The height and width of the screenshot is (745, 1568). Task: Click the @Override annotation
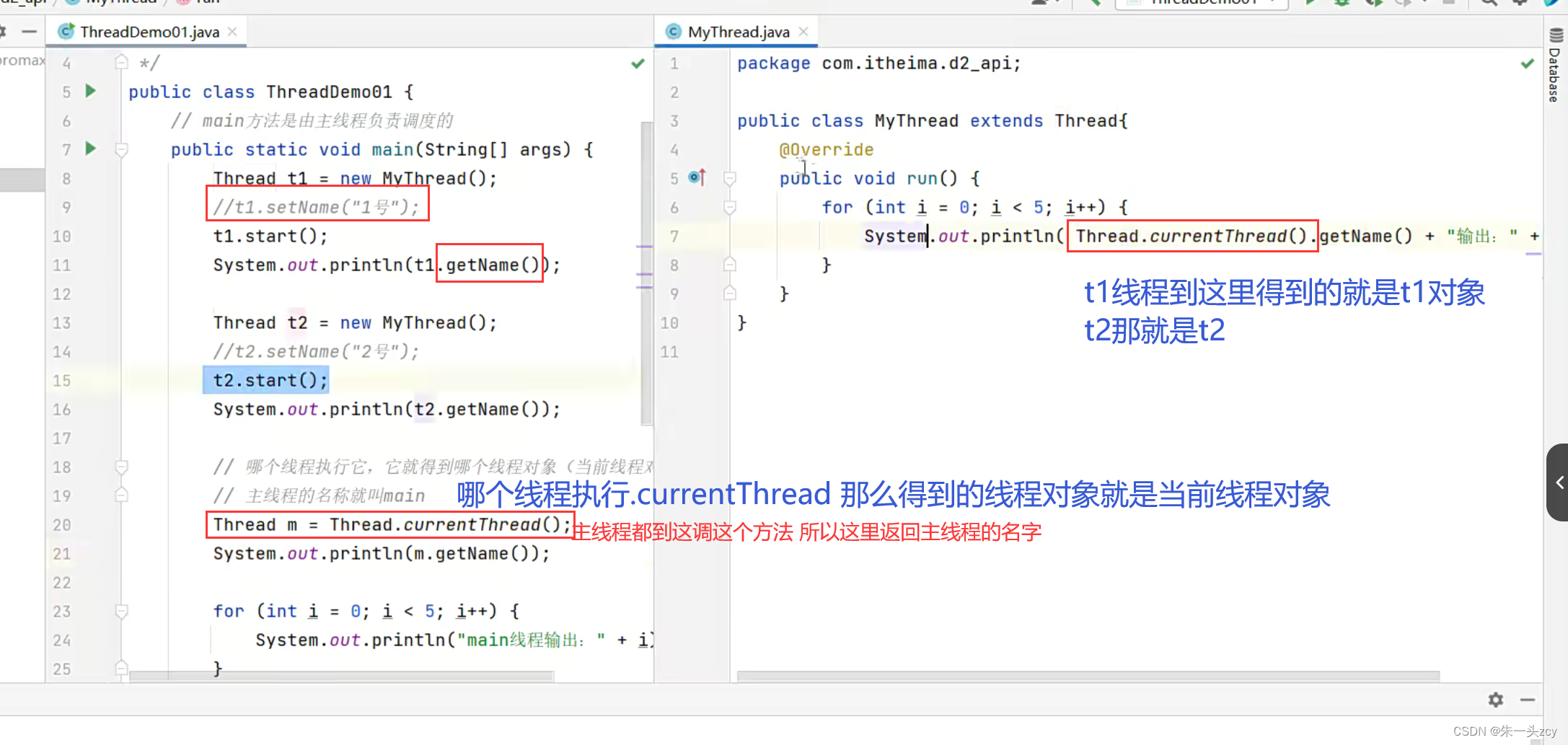click(x=827, y=149)
